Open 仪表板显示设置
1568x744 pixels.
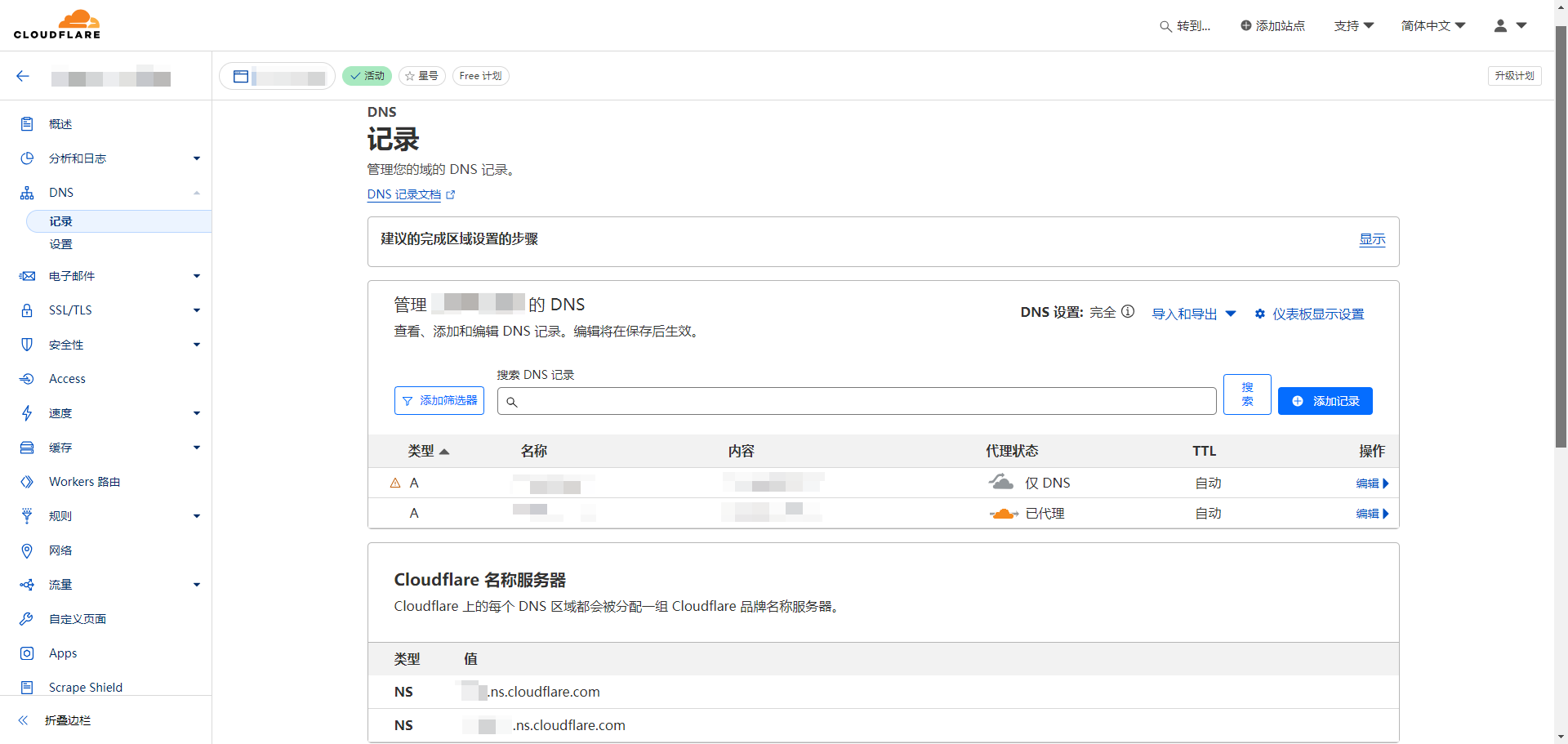(1309, 314)
